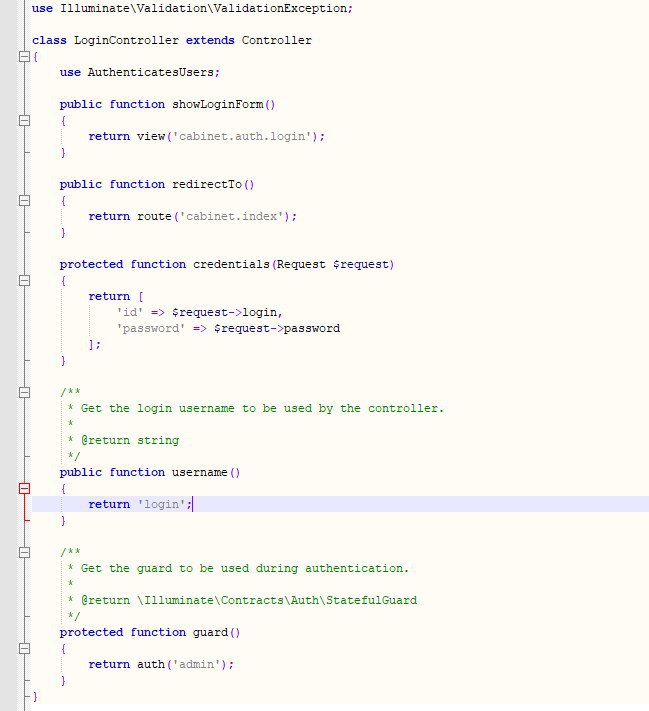Image resolution: width=649 pixels, height=711 pixels.
Task: Click the 'cabinet.auth.login' string
Action: click(x=242, y=136)
